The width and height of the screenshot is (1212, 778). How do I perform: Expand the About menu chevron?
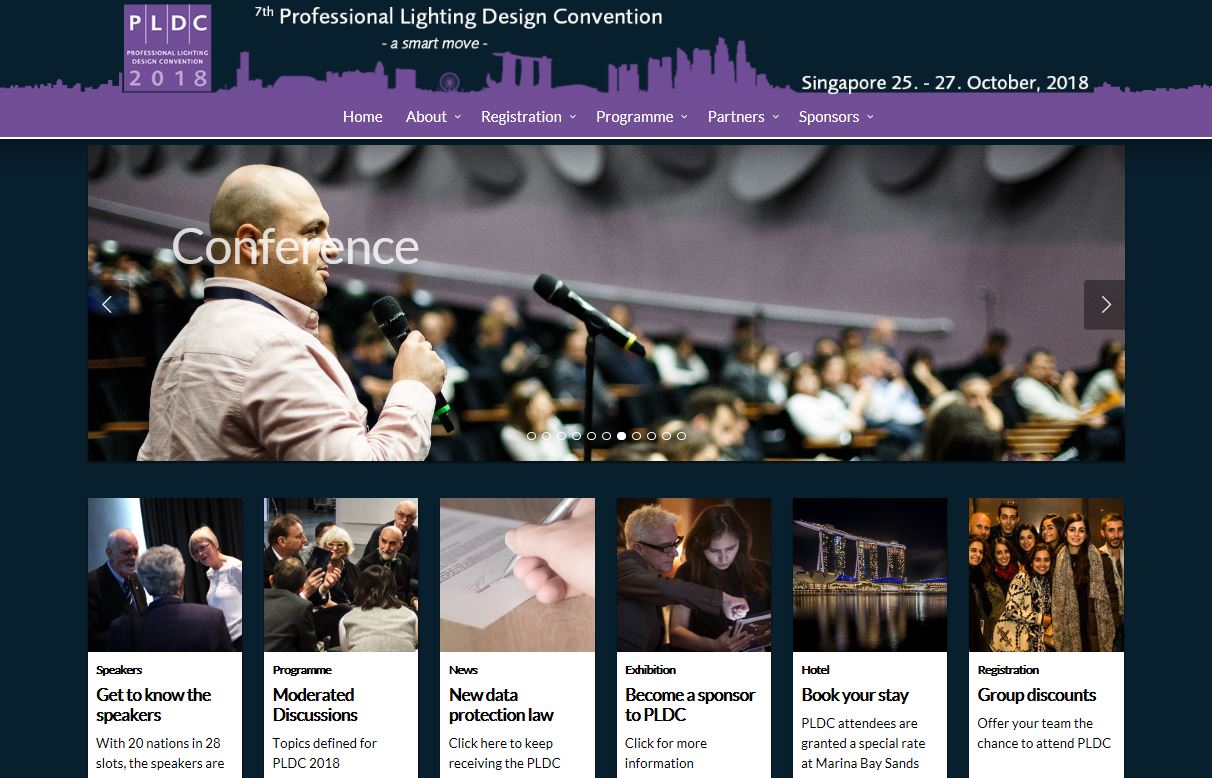[458, 117]
